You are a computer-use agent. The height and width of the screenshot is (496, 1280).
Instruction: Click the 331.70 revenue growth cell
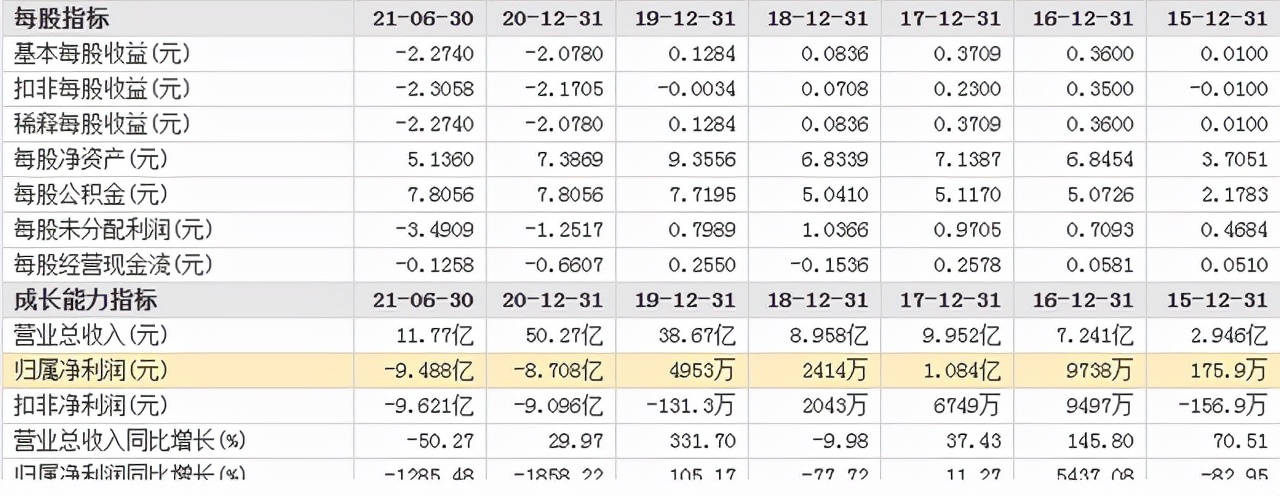705,440
